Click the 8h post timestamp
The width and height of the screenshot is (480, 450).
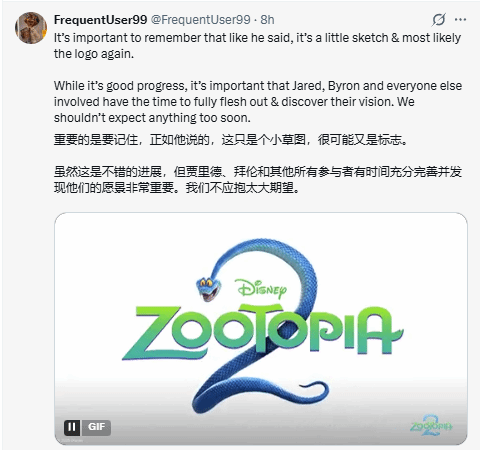coord(267,20)
